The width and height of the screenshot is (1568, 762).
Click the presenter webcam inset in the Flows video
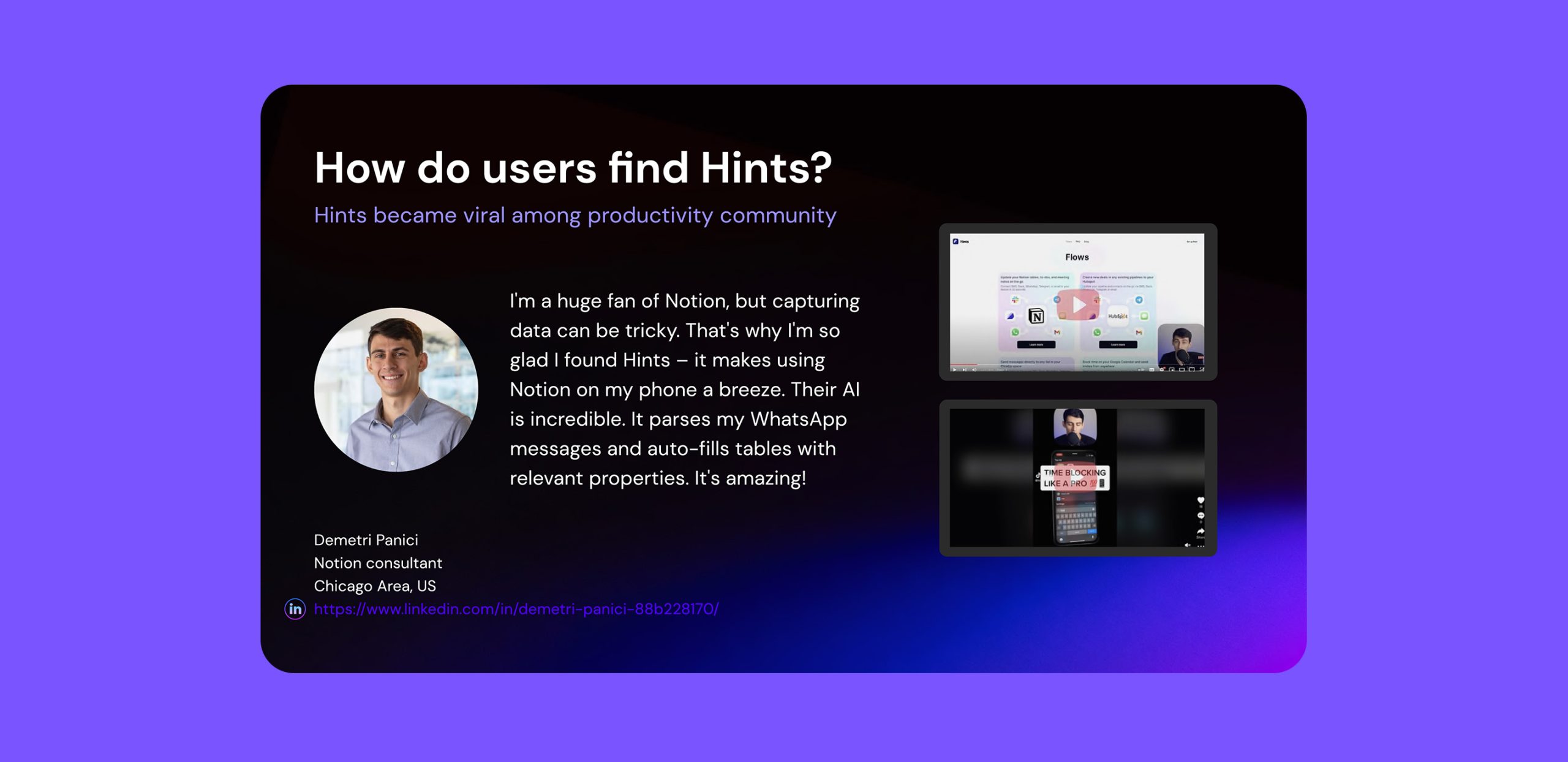point(1181,346)
